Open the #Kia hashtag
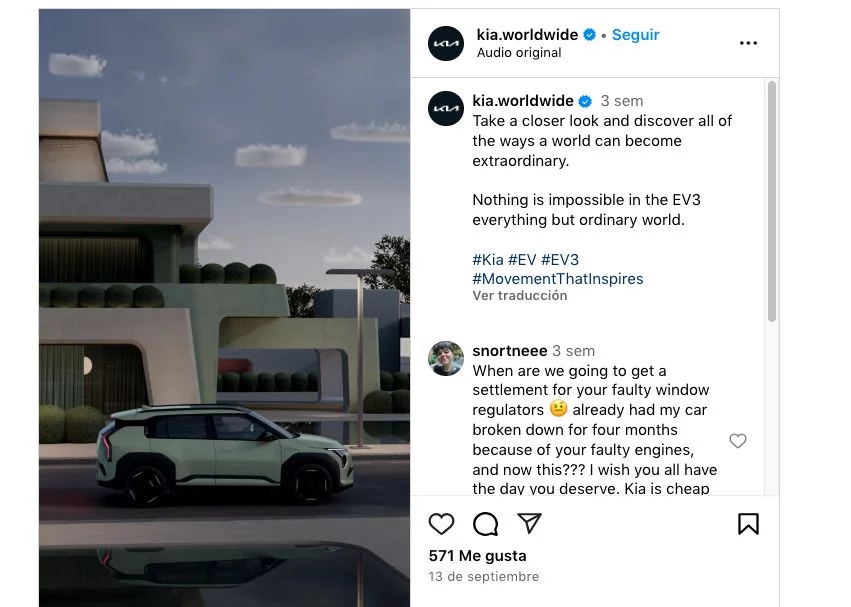 (488, 260)
